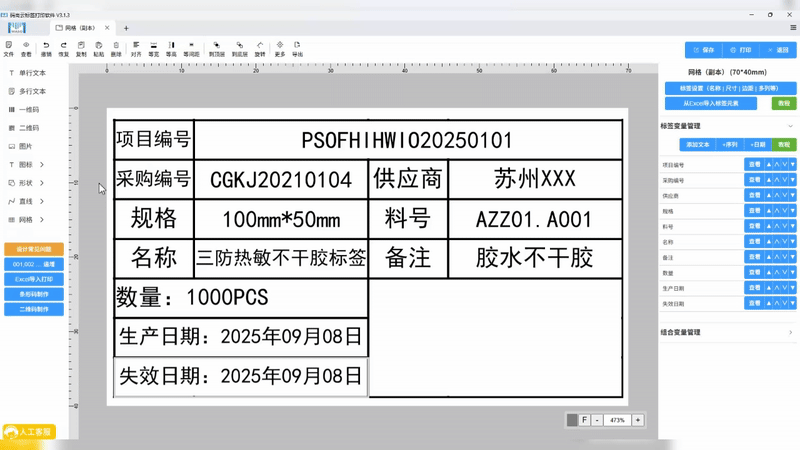Click the 撤销 undo icon
This screenshot has width=800, height=450.
[x=46, y=48]
